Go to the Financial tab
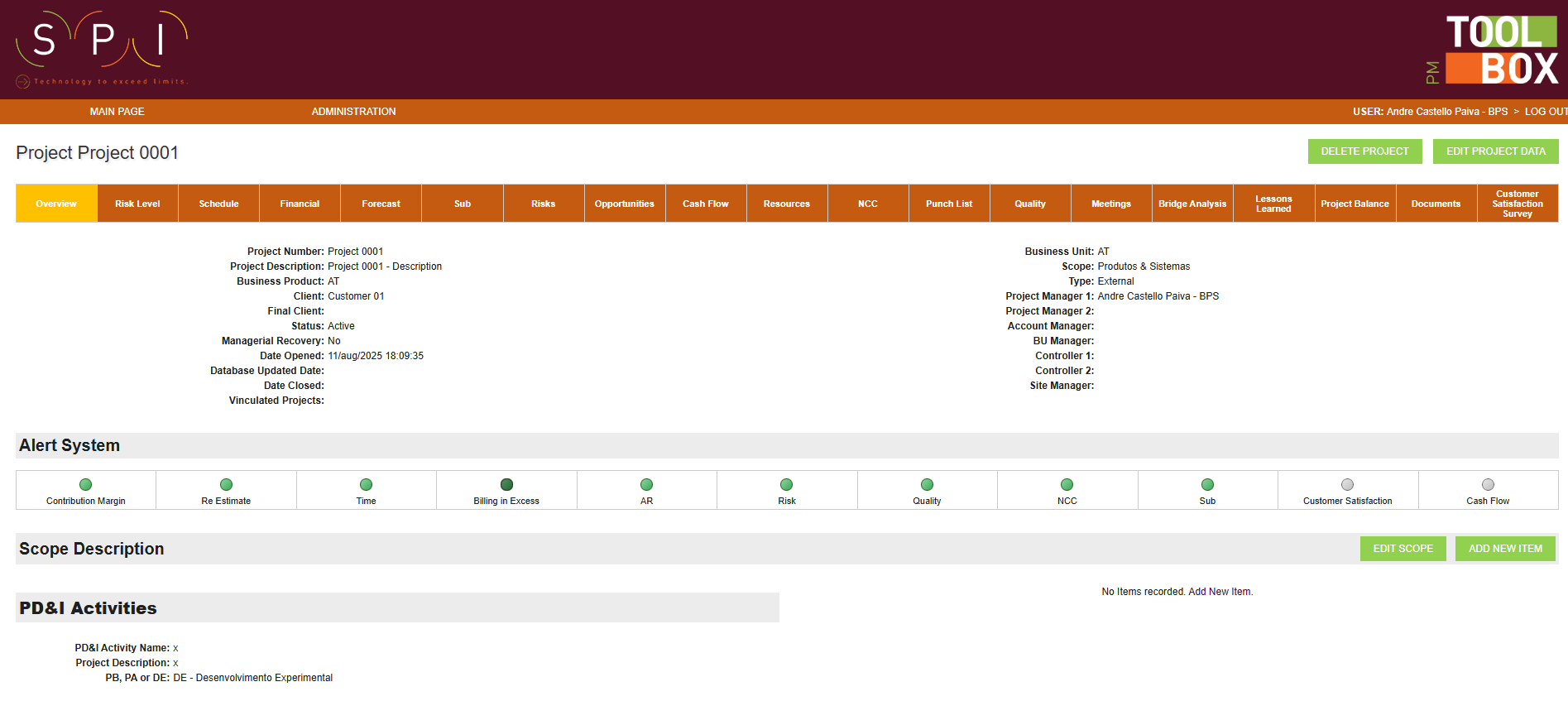Screen dimensions: 1568x701 (300, 204)
